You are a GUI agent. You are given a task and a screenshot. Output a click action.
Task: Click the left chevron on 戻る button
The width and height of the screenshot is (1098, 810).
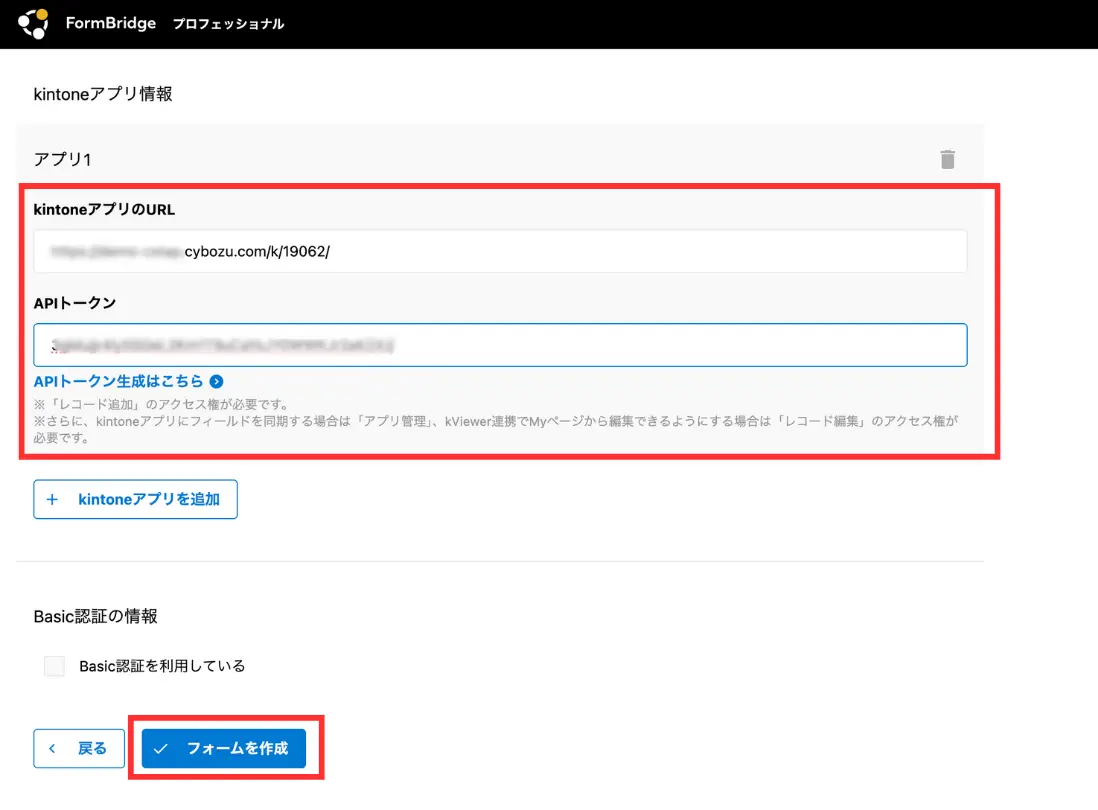(x=54, y=748)
